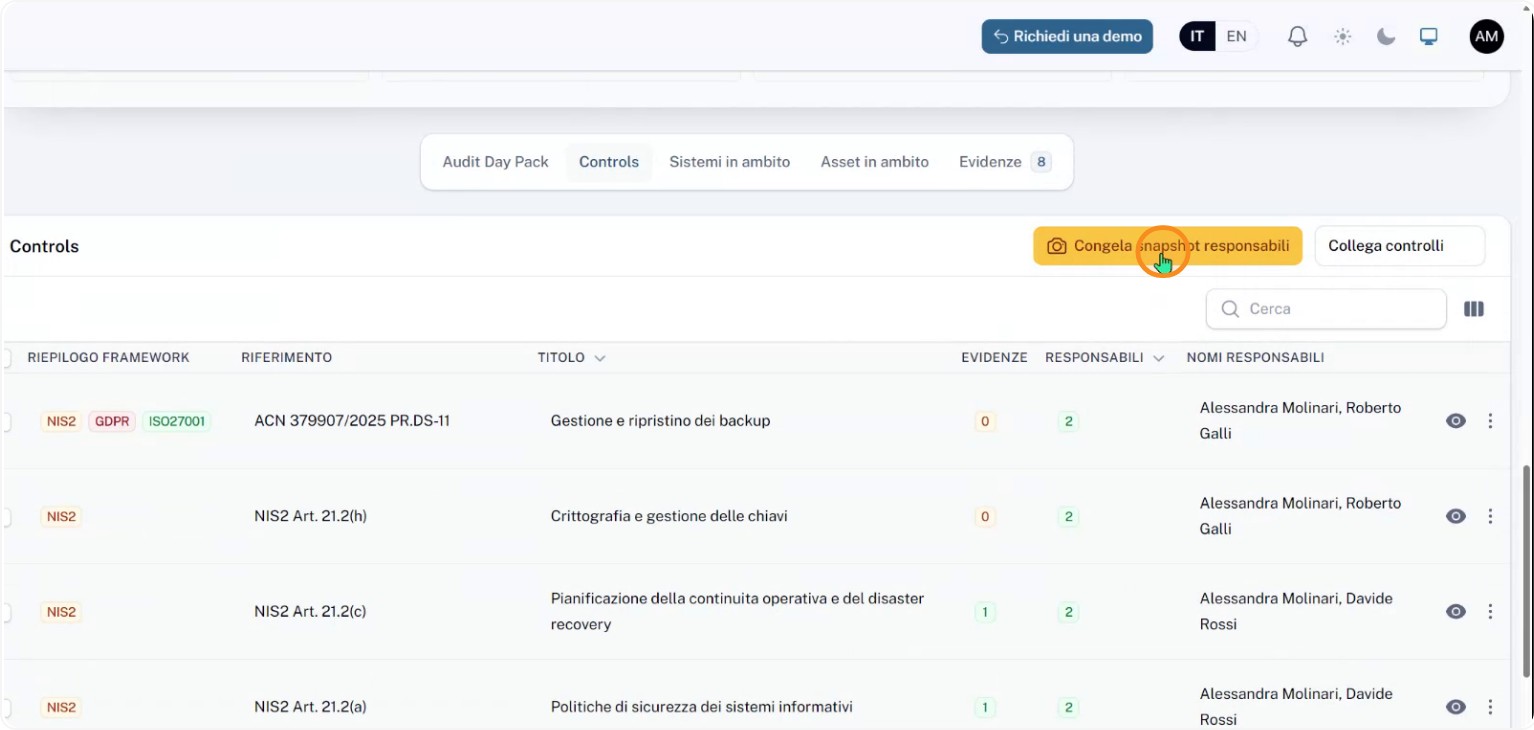Select the Controls tab
Image resolution: width=1534 pixels, height=730 pixels.
click(x=609, y=162)
